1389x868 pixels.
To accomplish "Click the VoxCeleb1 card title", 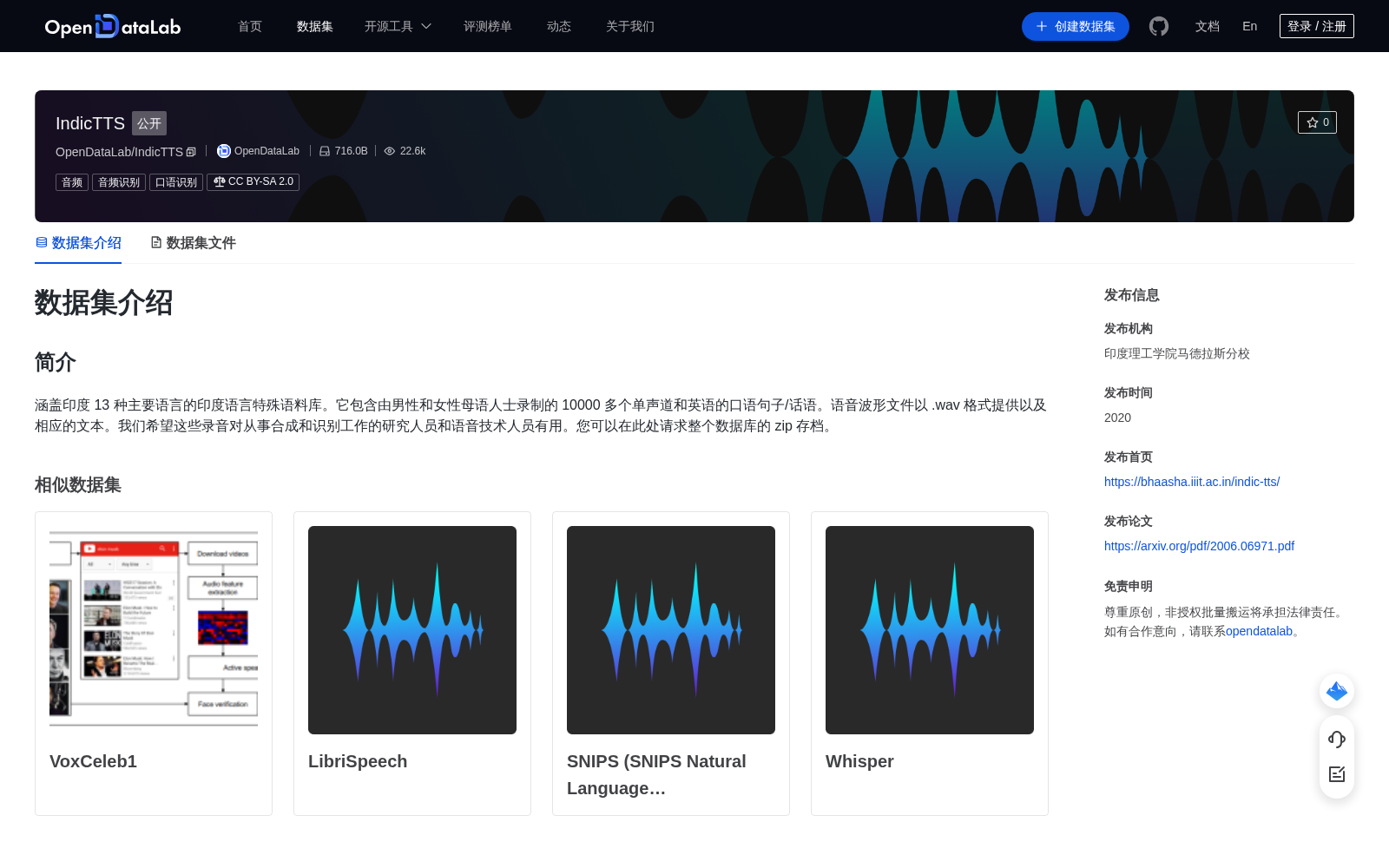I will (x=93, y=761).
